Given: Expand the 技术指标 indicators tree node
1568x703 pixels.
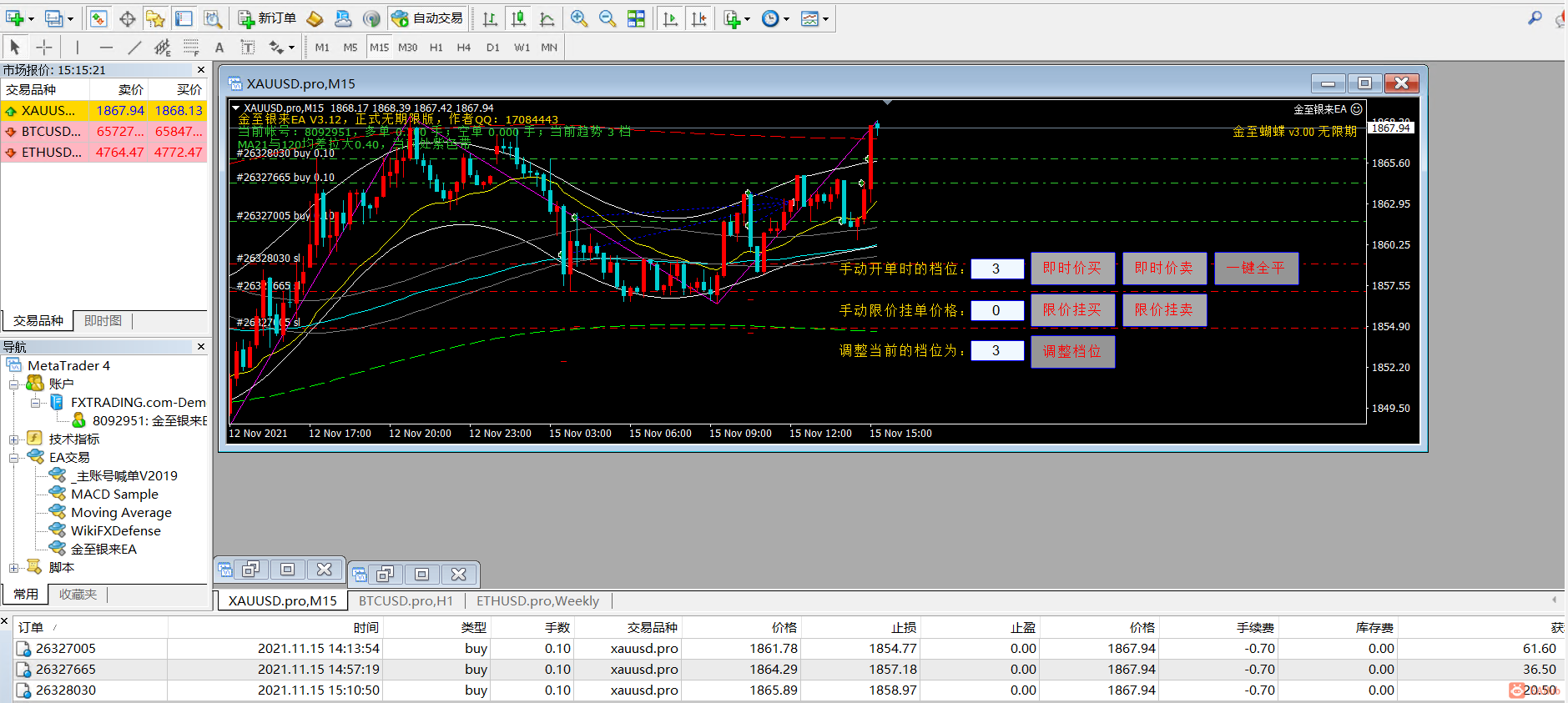Looking at the screenshot, I should coord(13,439).
